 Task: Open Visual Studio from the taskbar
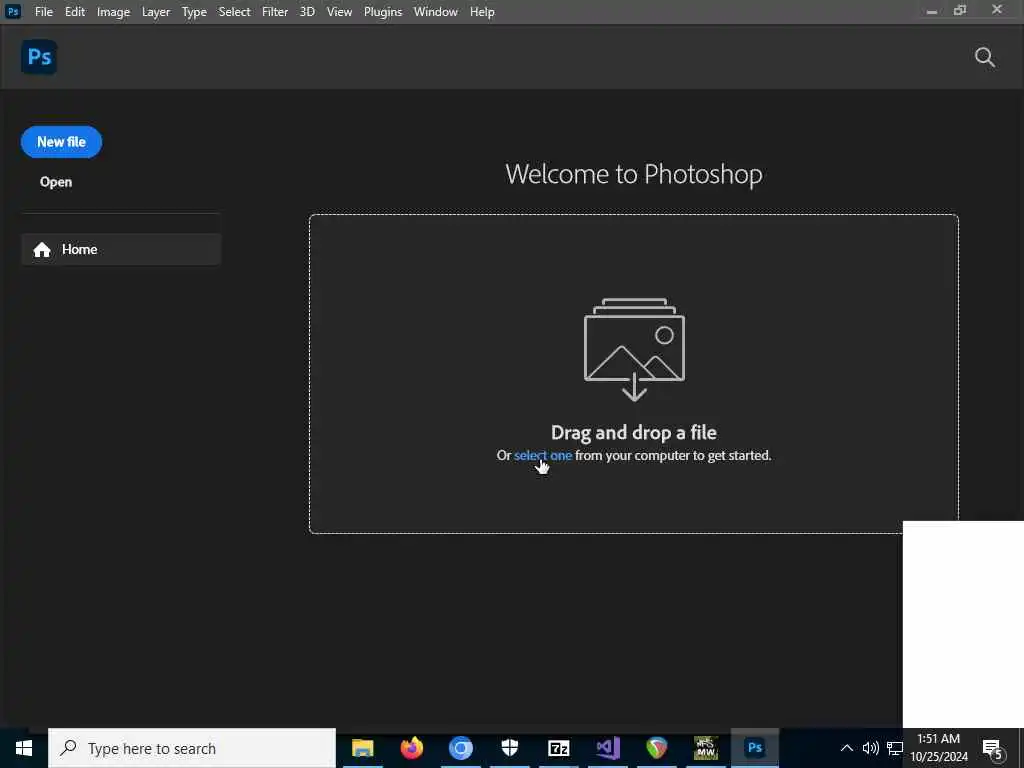point(607,748)
